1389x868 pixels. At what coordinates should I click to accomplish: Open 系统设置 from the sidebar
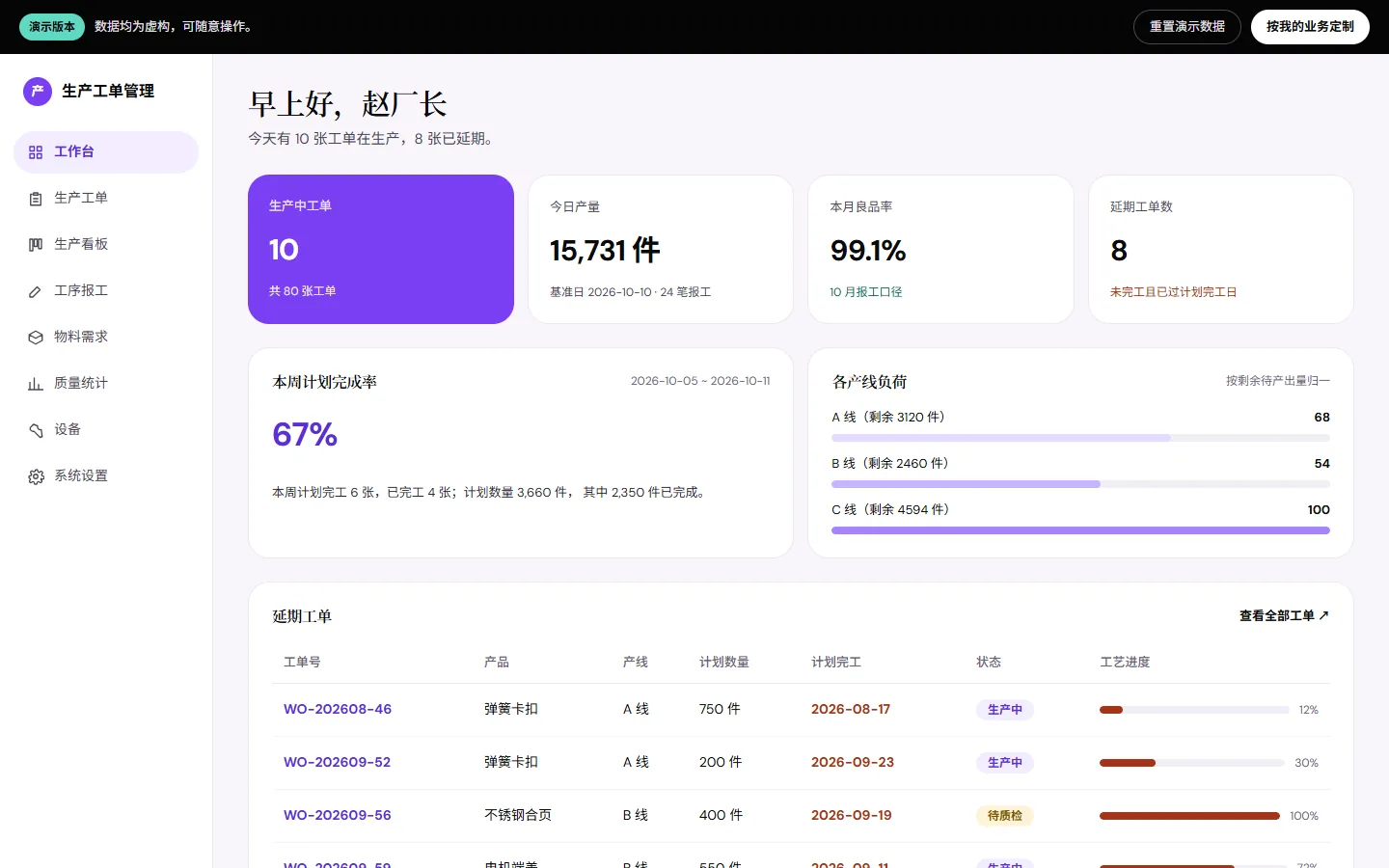tap(106, 476)
